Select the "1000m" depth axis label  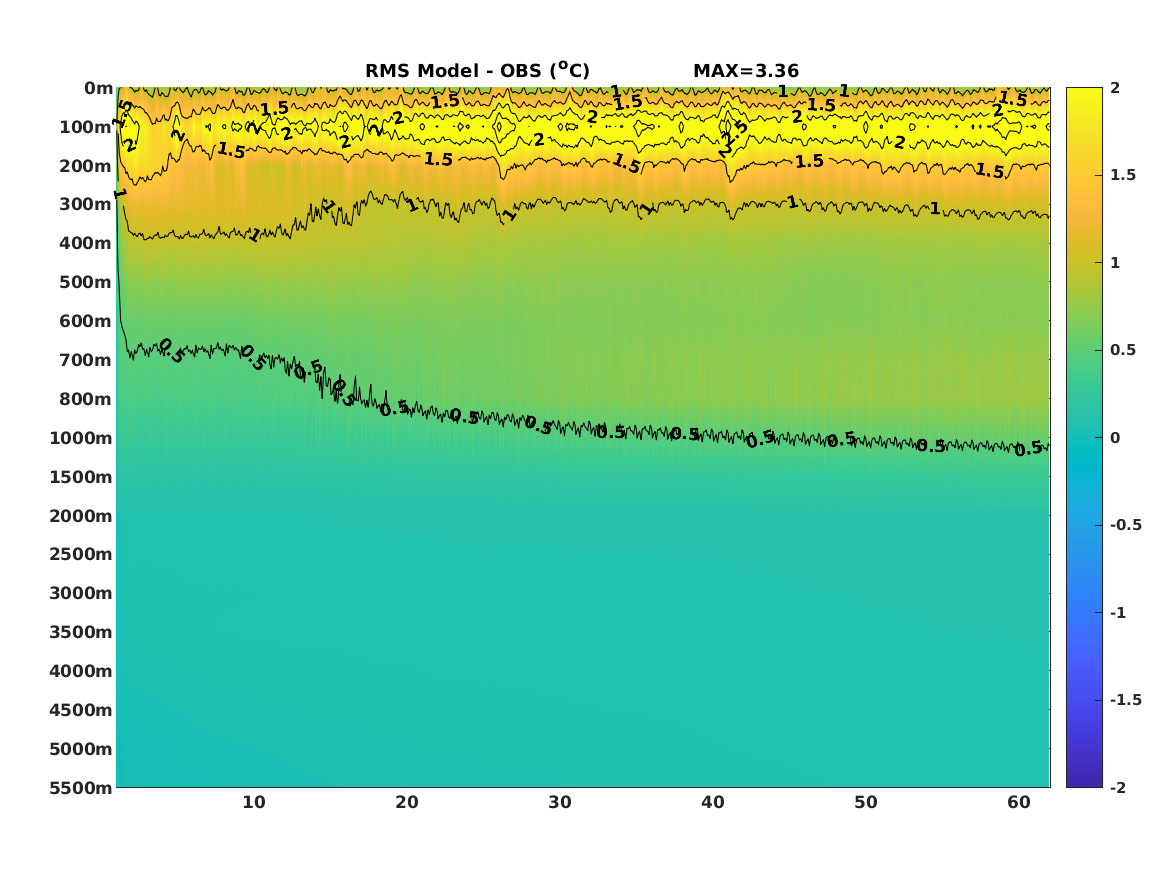tap(81, 438)
